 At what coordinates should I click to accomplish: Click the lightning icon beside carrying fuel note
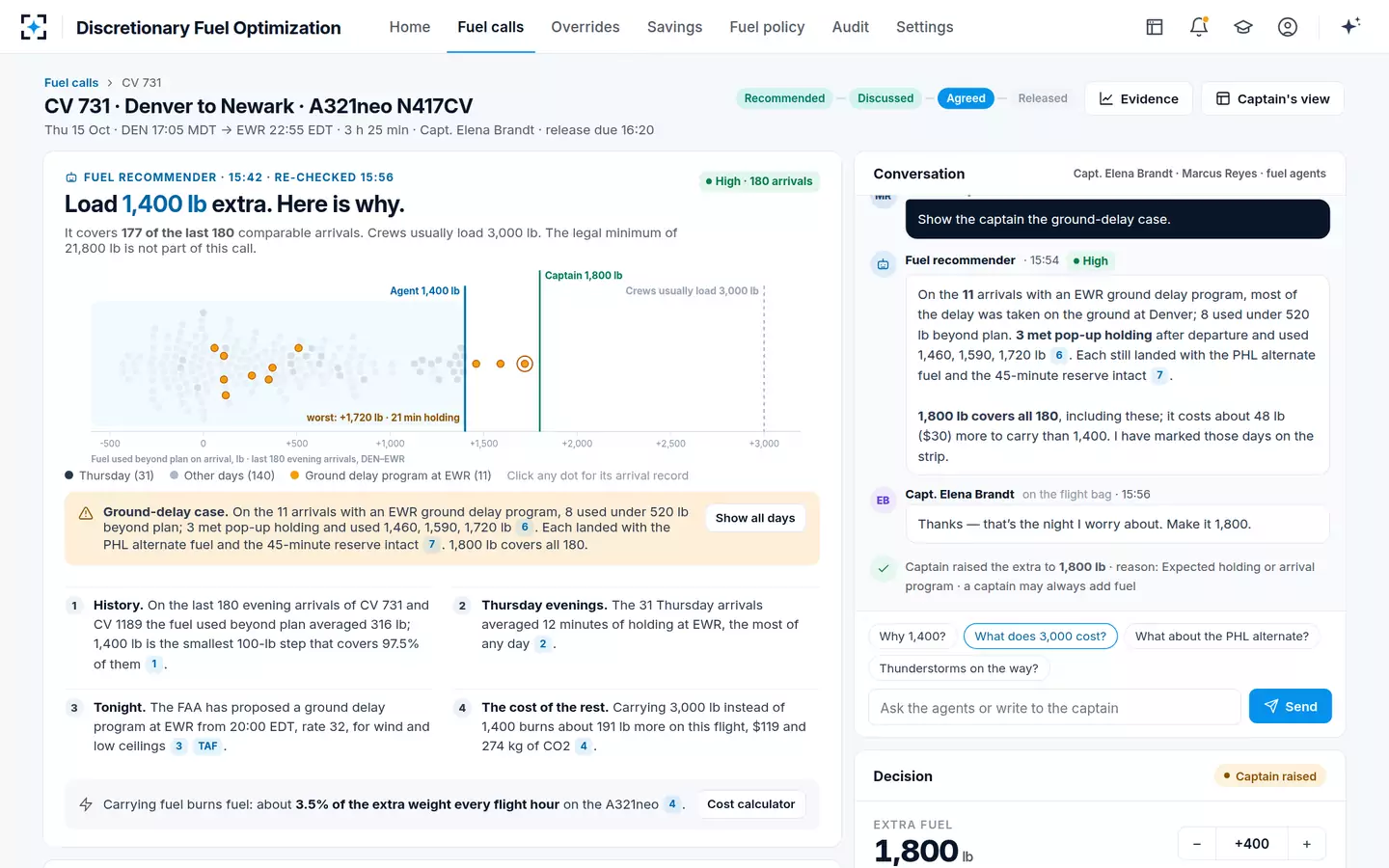coord(86,804)
